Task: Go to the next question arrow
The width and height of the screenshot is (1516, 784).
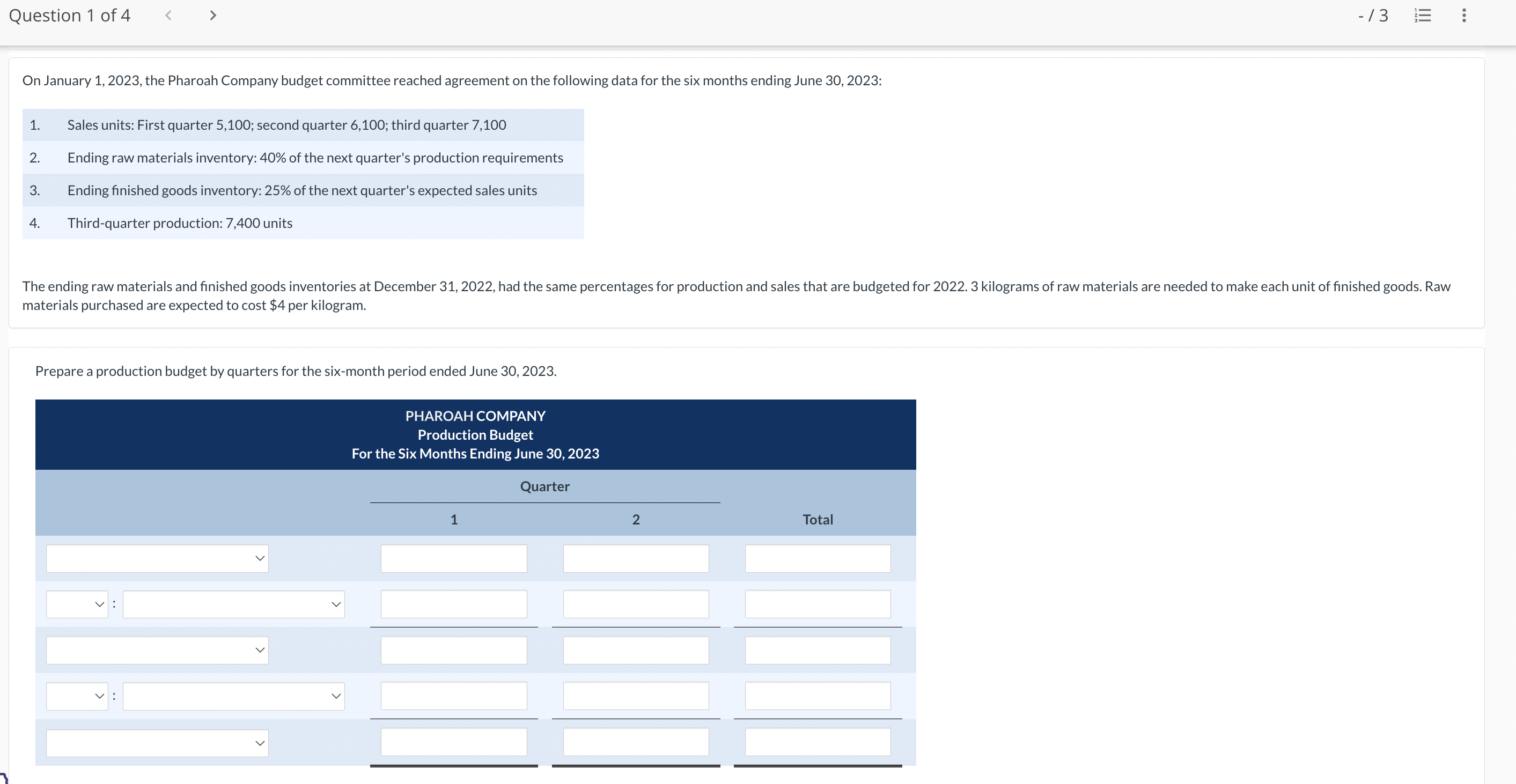Action: click(213, 16)
